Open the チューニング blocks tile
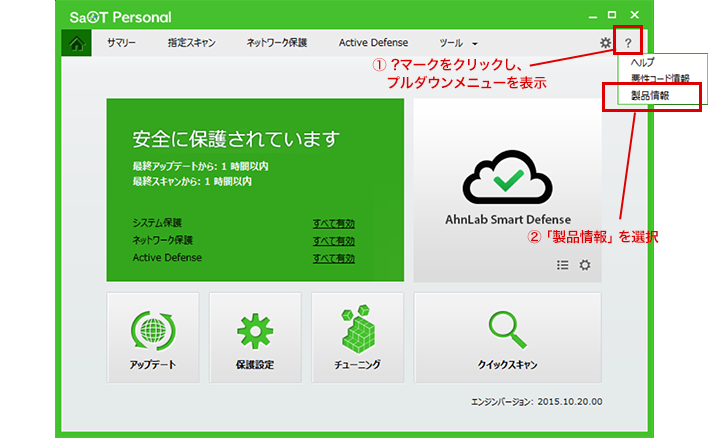Screen dimensions: 708x438 click(x=358, y=338)
